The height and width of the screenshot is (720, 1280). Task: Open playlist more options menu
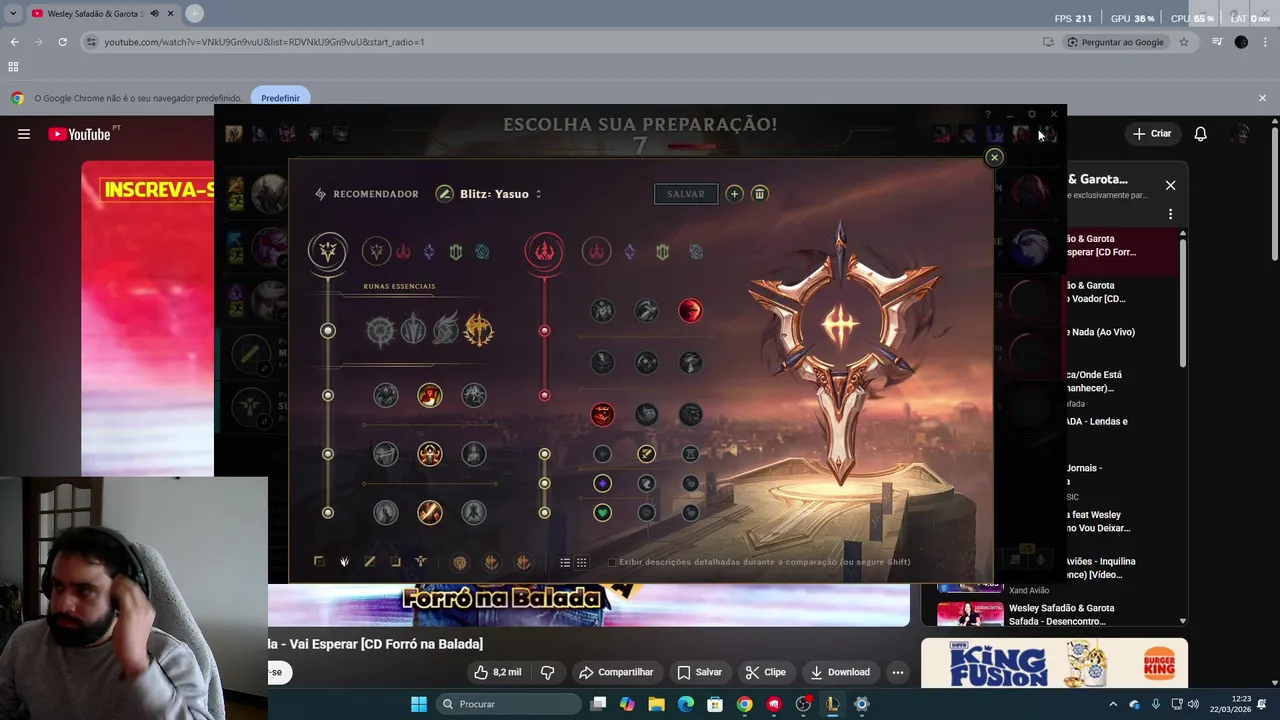pos(1170,214)
